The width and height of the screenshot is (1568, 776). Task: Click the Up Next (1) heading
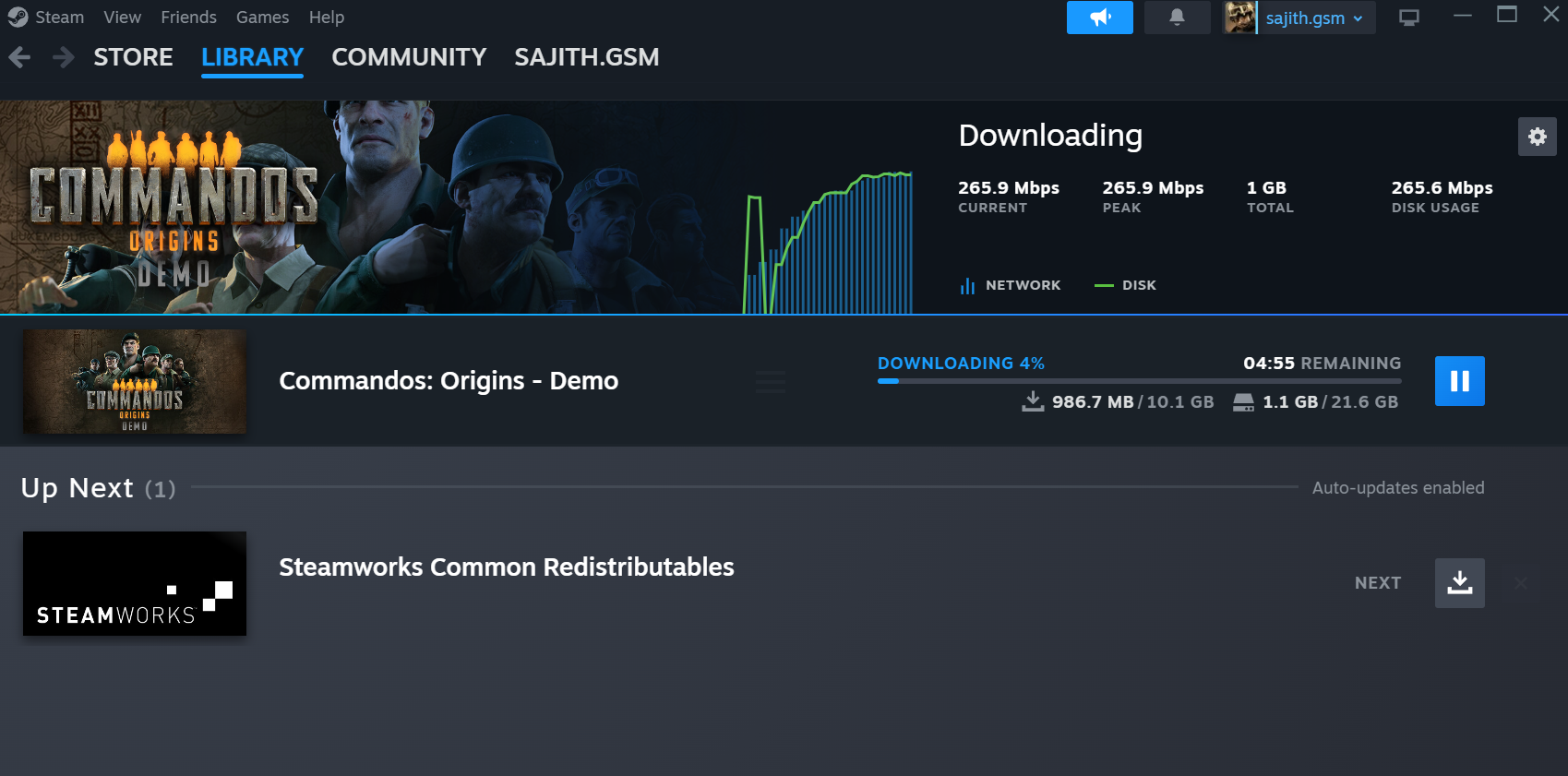coord(98,488)
